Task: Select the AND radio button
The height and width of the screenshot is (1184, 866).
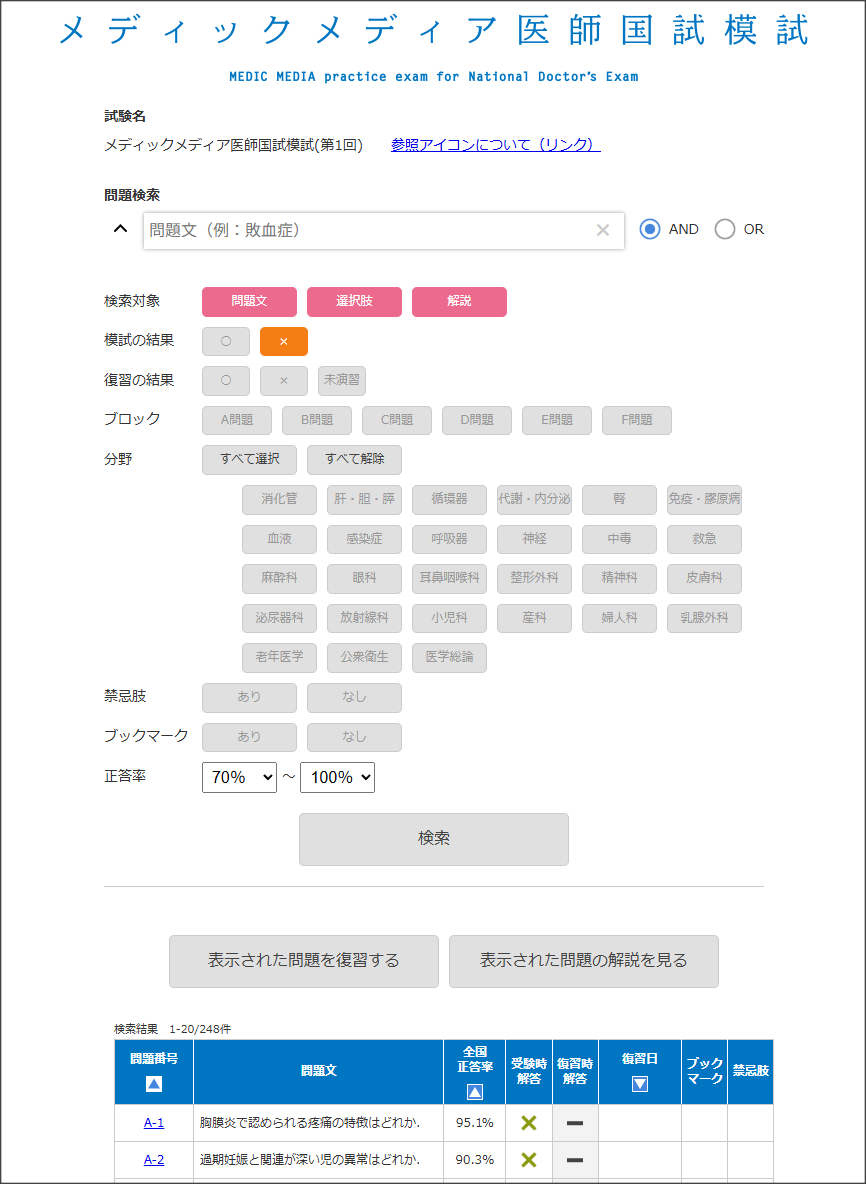Action: [650, 229]
